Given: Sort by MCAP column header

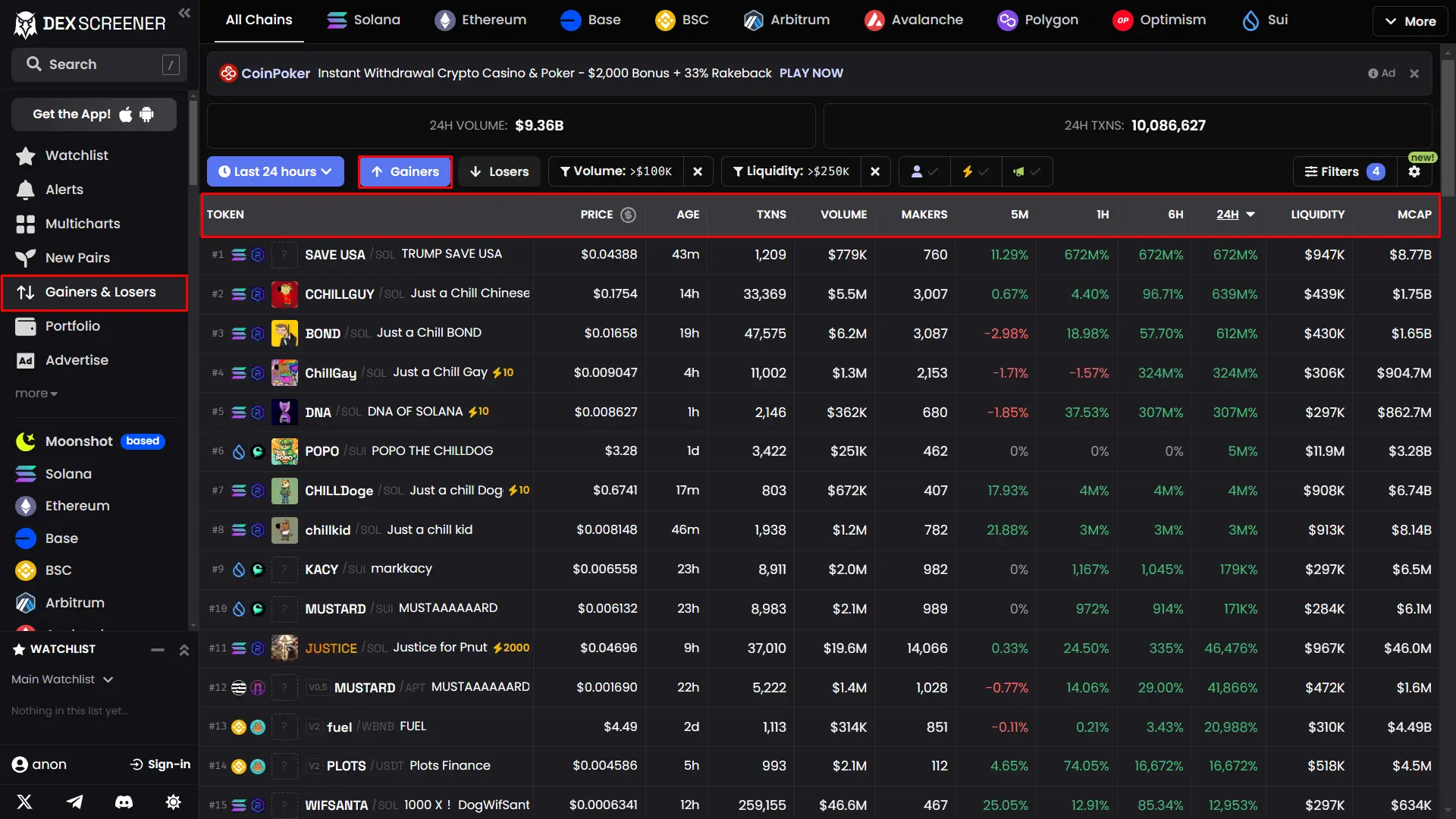Looking at the screenshot, I should click(1414, 215).
